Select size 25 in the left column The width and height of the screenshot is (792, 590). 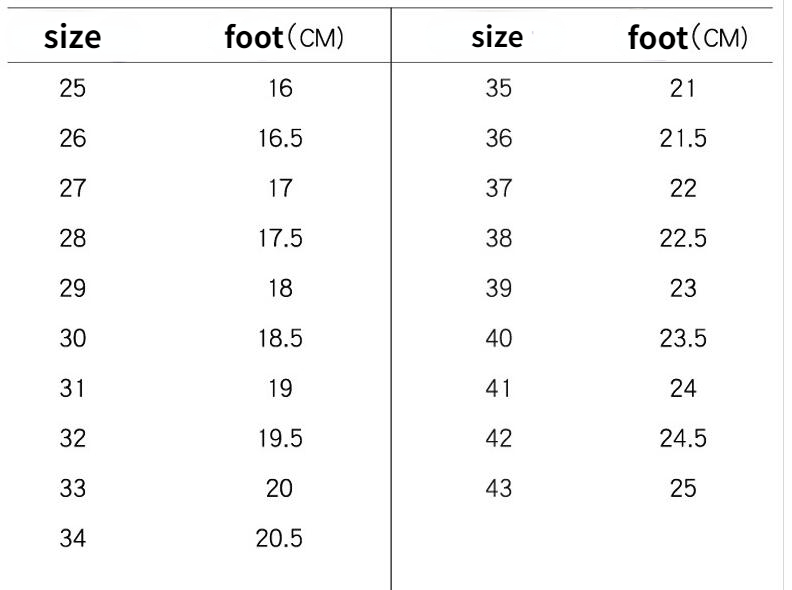[x=72, y=88]
